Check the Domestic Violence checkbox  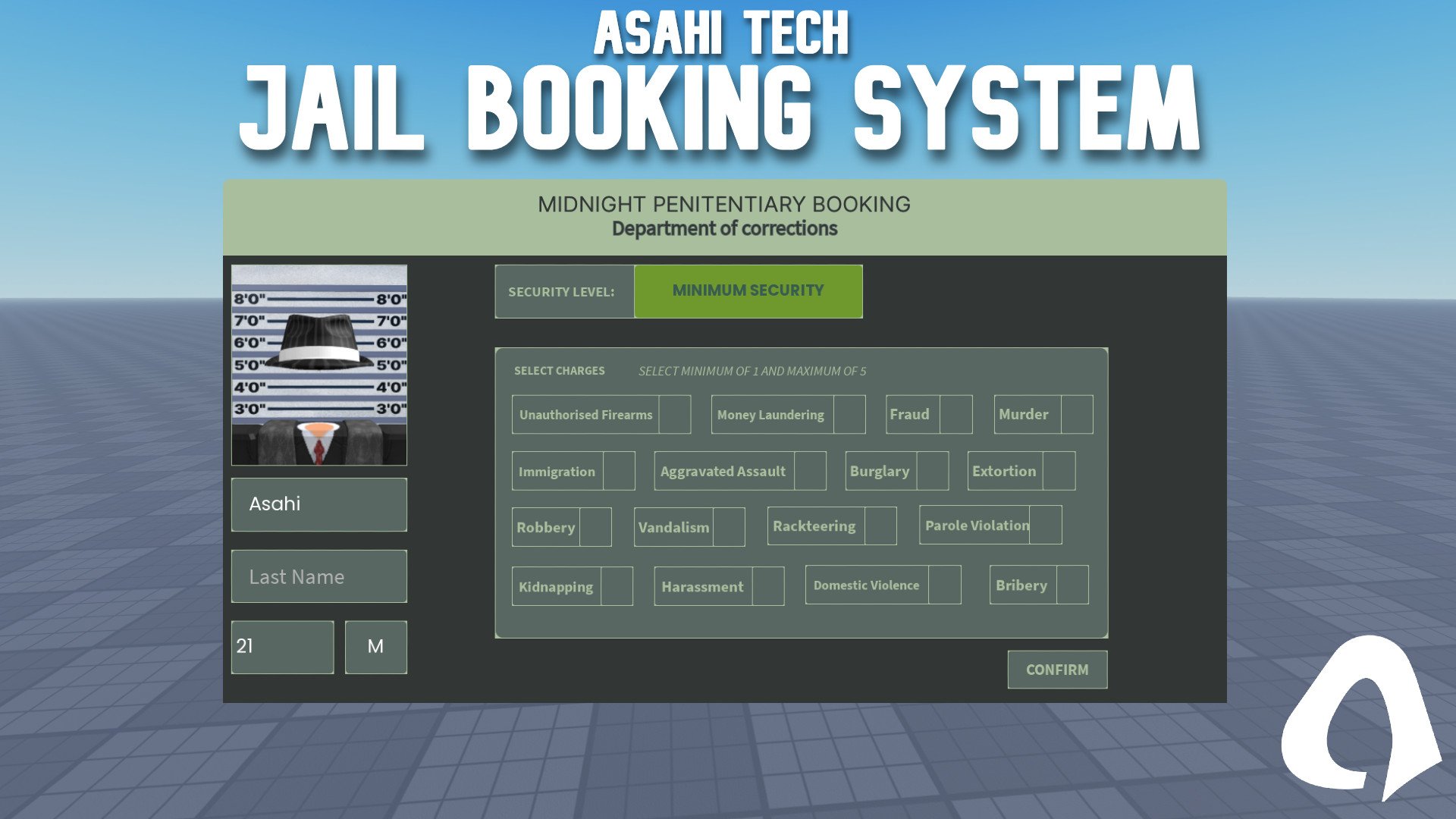pos(945,585)
